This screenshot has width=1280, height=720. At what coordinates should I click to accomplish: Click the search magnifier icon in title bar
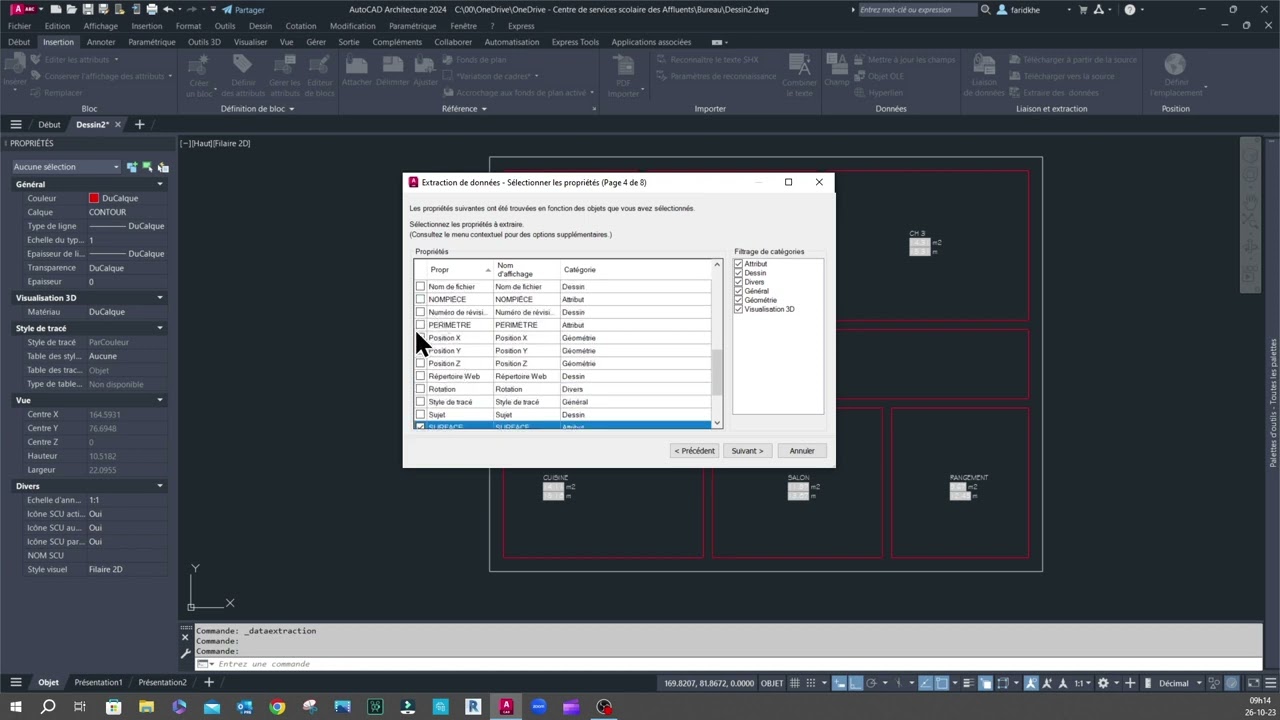pyautogui.click(x=986, y=10)
